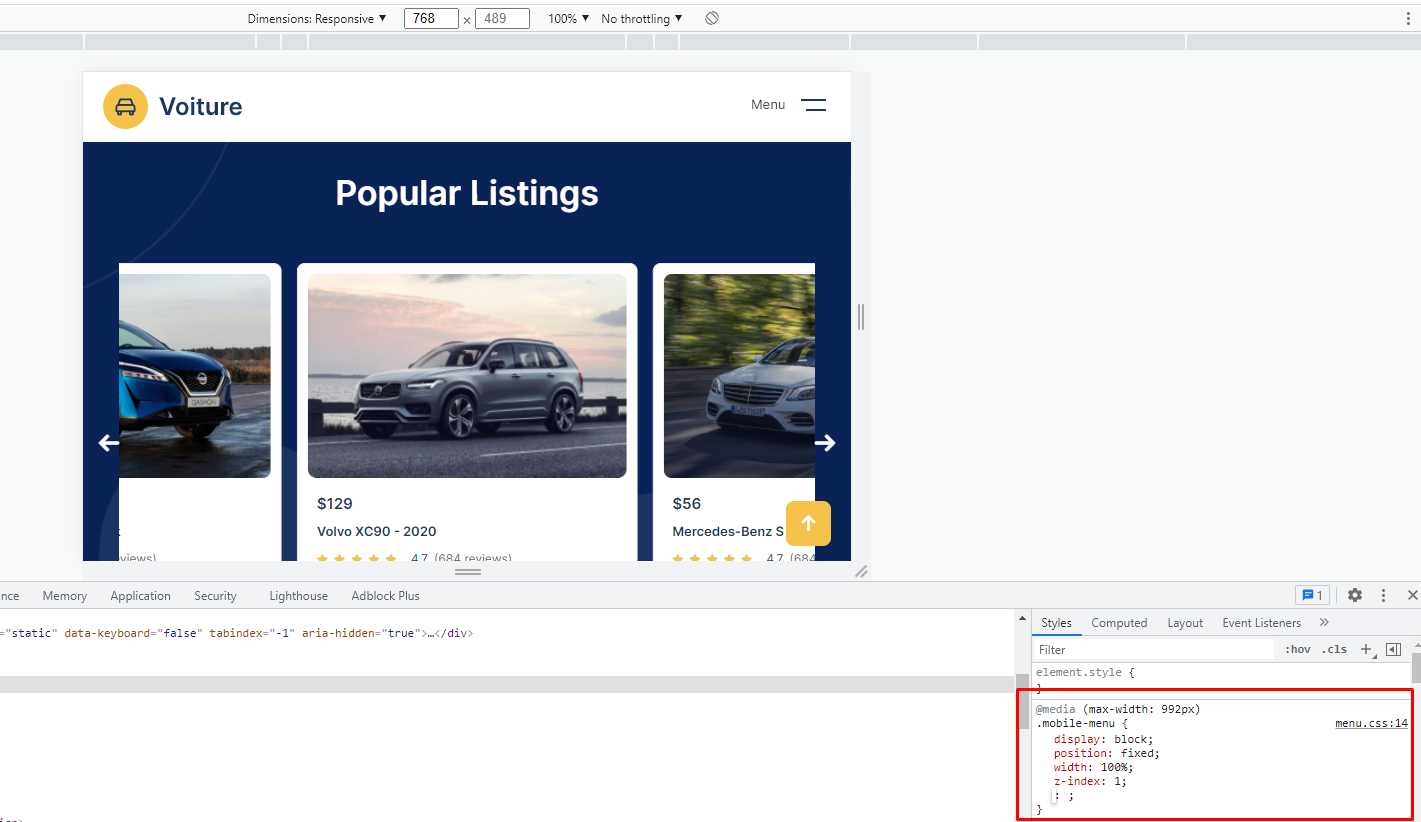Toggle the .cls element classes panel
Screen dimensions: 1421x822
[1334, 650]
